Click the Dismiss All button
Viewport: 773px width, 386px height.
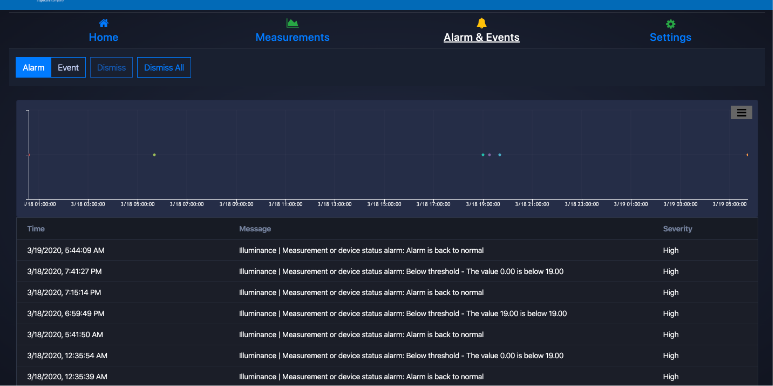point(164,68)
